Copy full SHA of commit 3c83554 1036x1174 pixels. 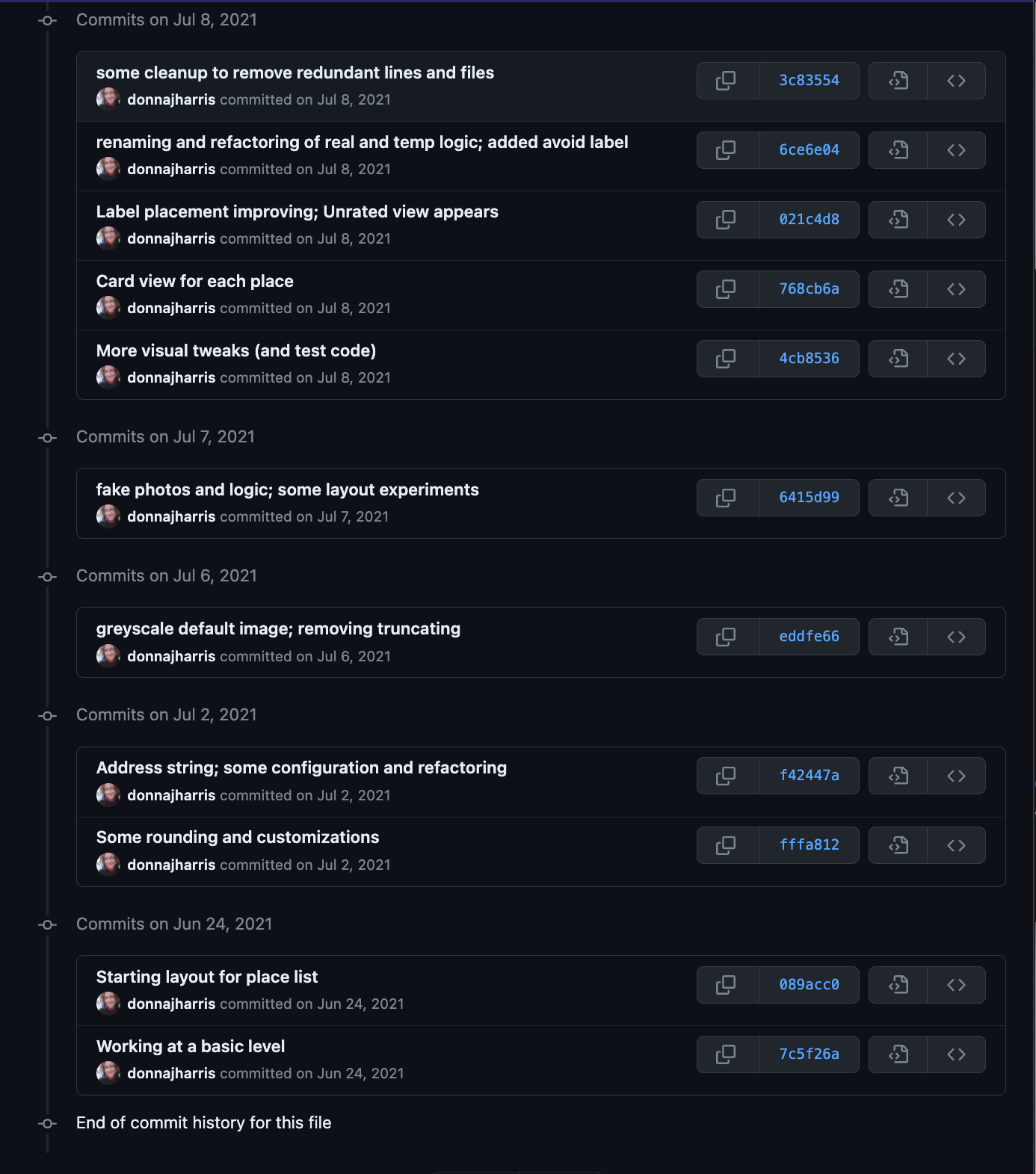pyautogui.click(x=727, y=80)
